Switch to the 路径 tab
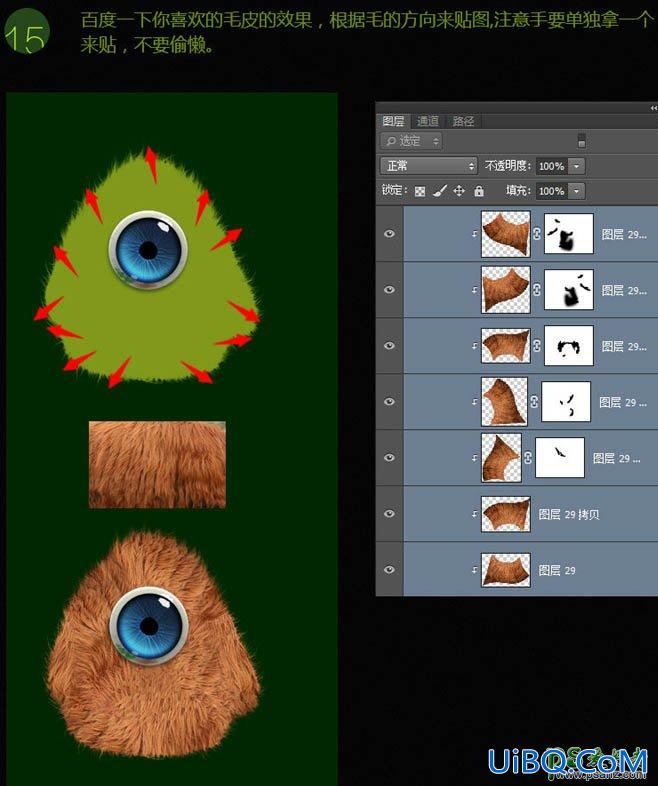658x786 pixels. pos(463,121)
